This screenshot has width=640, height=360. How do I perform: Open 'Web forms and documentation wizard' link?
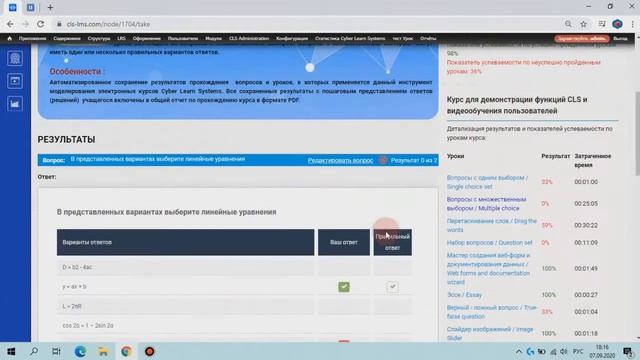click(489, 269)
